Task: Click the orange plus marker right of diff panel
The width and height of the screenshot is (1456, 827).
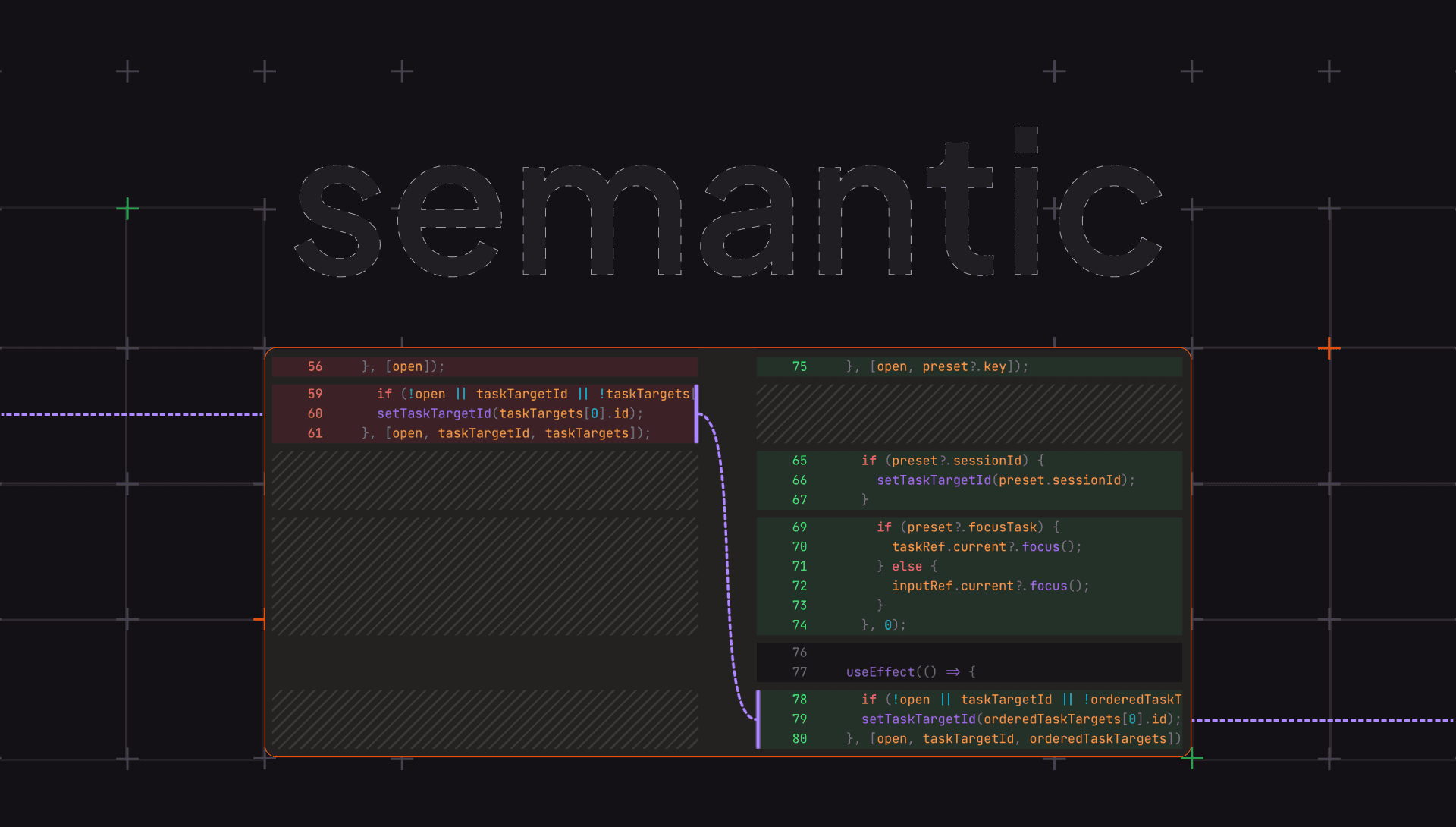Action: point(1329,348)
